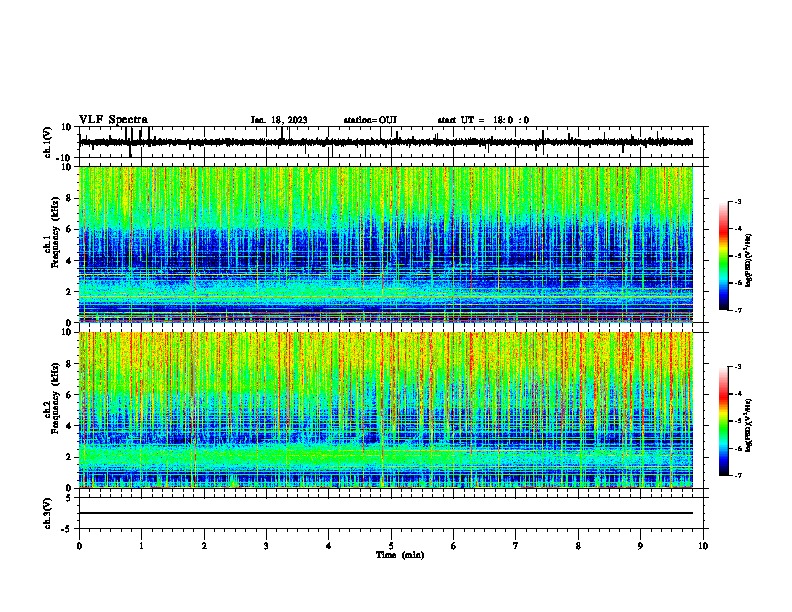Click the "ch.1(V)" vertical axis label
This screenshot has width=792, height=612.
[48, 142]
